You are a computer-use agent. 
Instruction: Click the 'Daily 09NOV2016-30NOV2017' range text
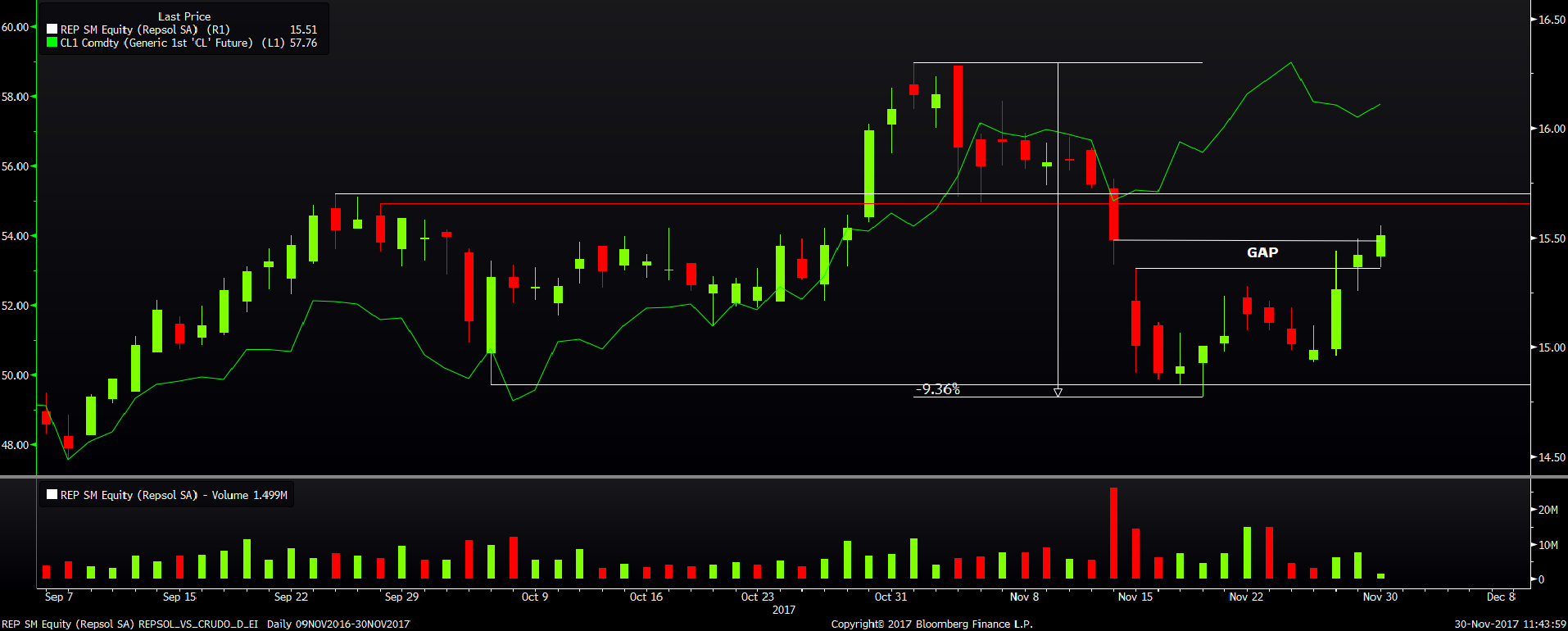(x=338, y=624)
